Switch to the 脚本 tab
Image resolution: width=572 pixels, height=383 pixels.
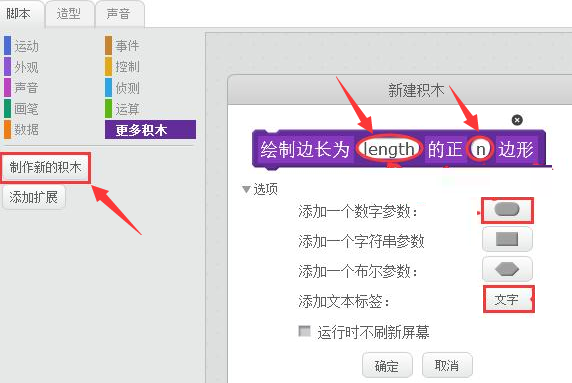click(19, 14)
